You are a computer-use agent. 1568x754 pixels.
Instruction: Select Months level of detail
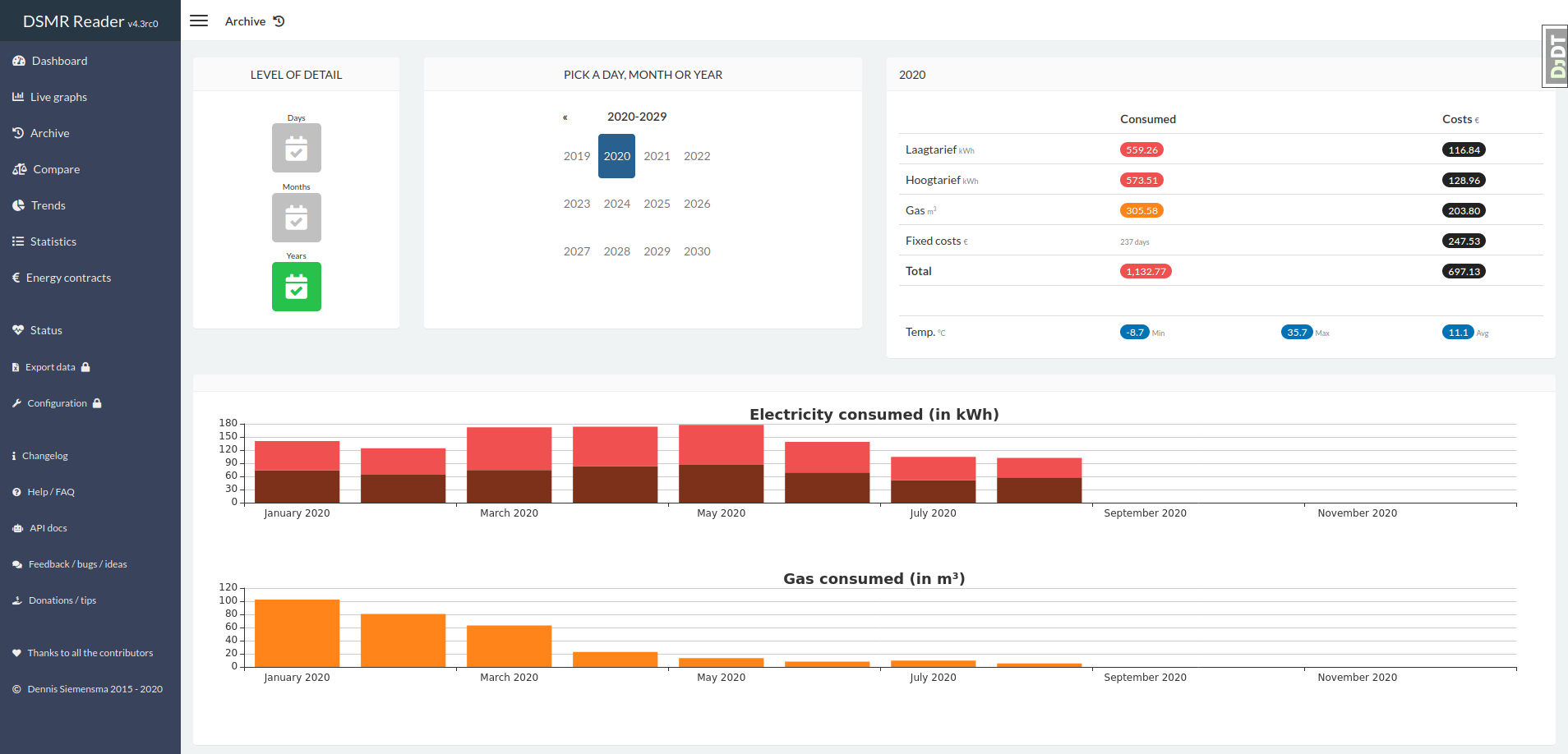point(297,218)
